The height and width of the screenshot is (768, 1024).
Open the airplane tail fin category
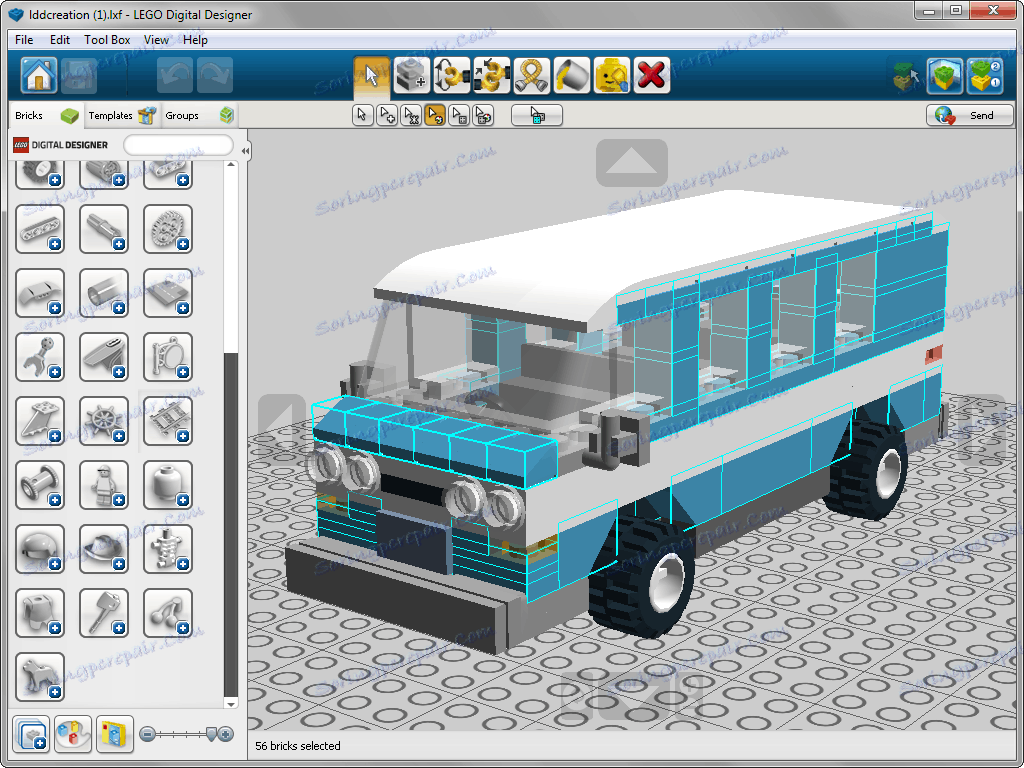40,421
